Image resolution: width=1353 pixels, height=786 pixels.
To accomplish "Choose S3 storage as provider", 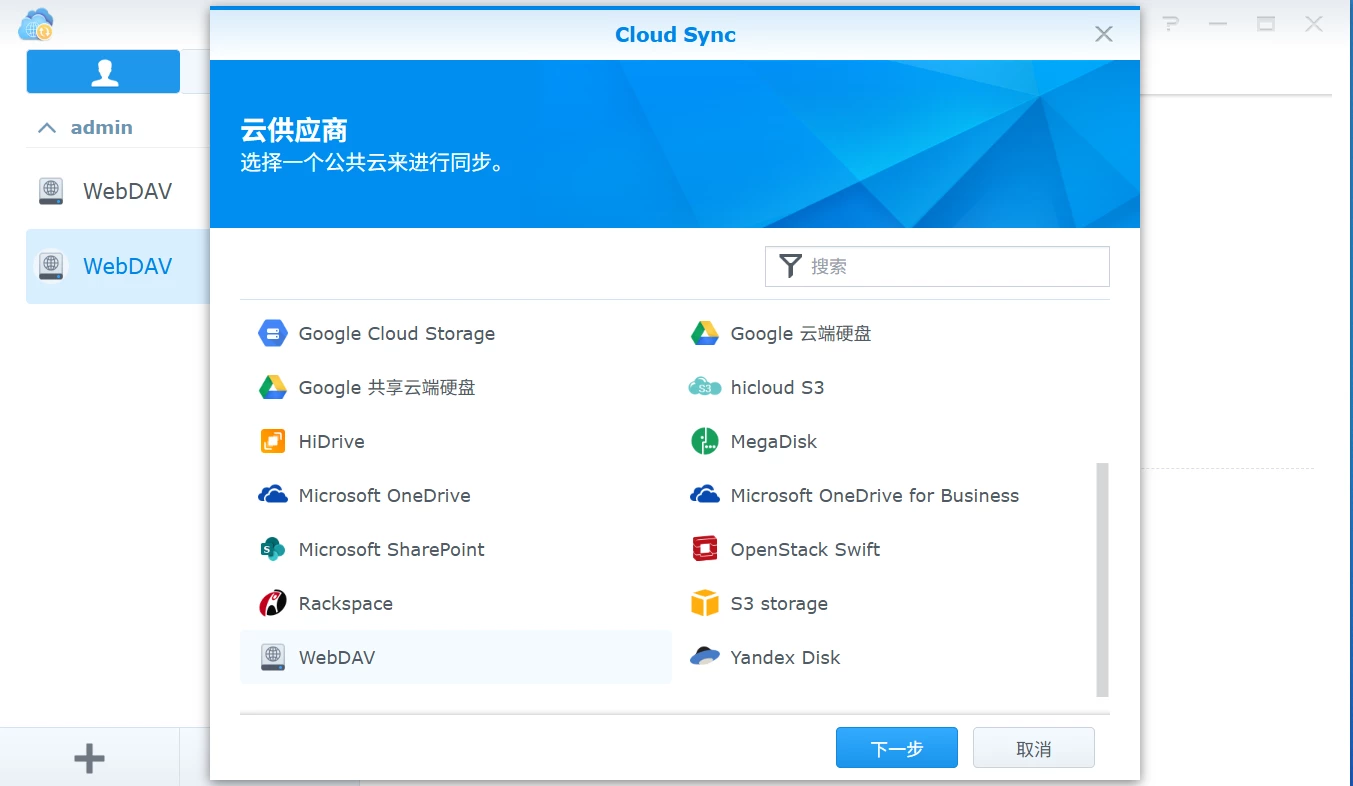I will click(x=777, y=603).
